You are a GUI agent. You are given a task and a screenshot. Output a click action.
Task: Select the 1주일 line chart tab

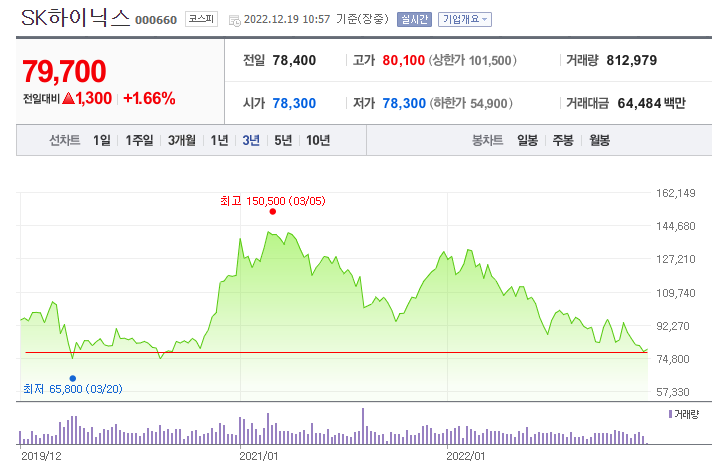pyautogui.click(x=139, y=140)
